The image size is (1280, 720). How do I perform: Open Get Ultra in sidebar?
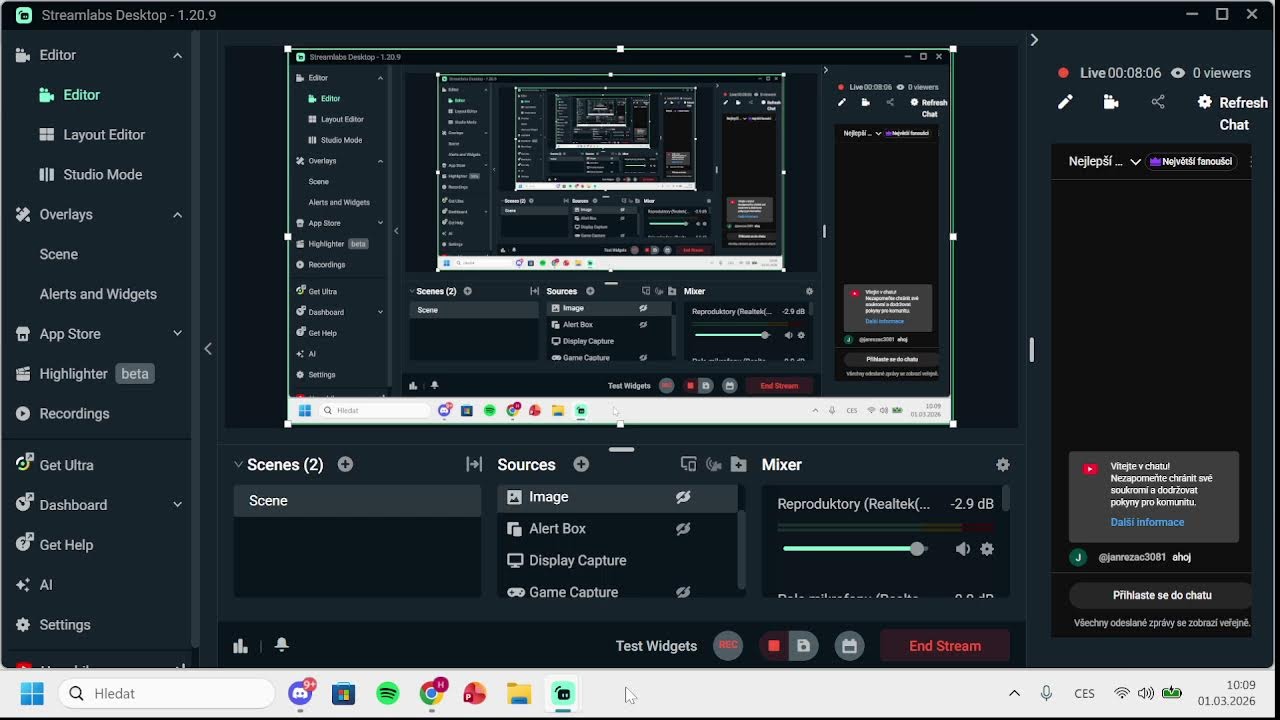[x=54, y=465]
